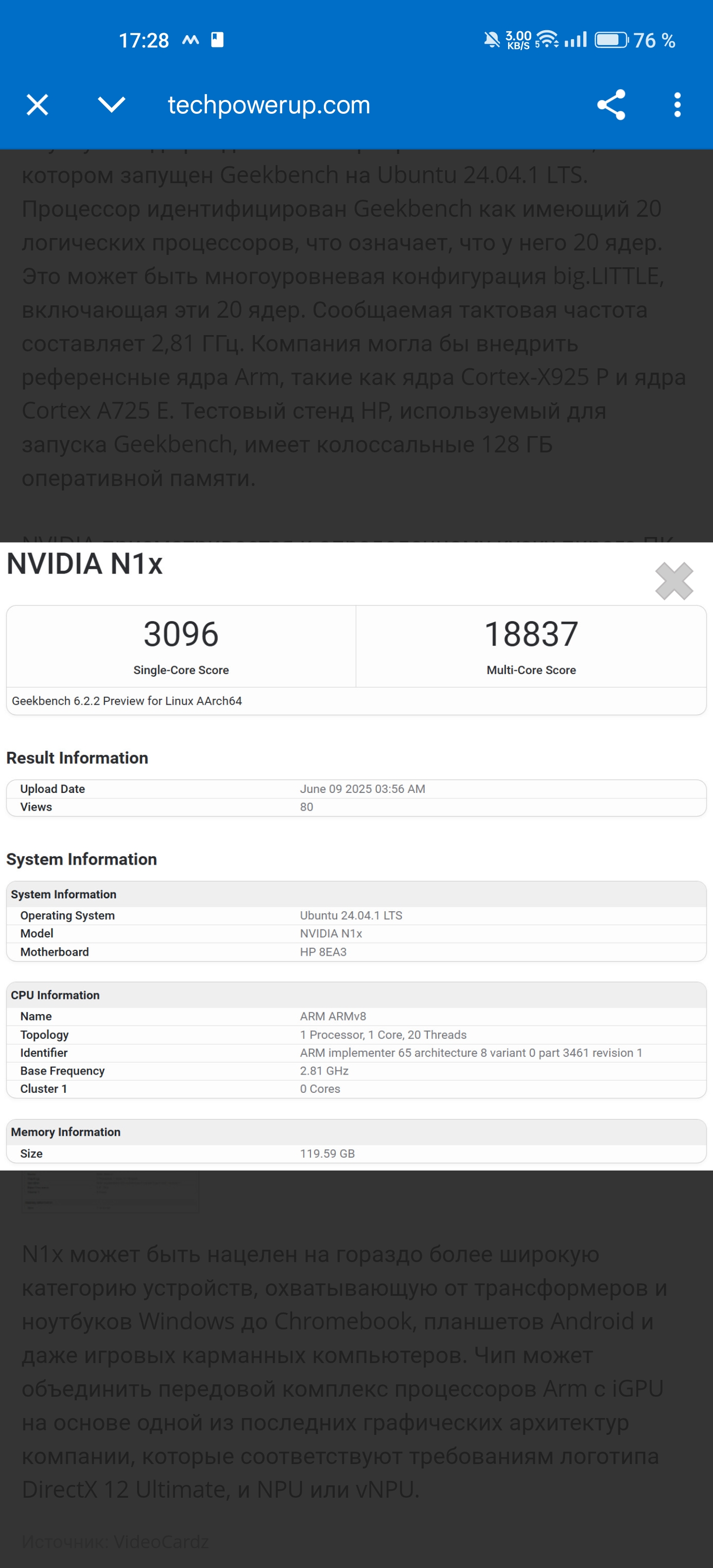
Task: Dismiss the NVIDIA N1x image overlay
Action: (x=674, y=581)
